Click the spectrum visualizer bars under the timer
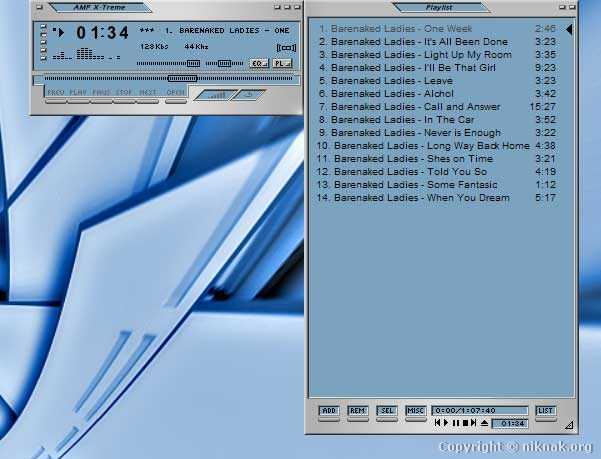The width and height of the screenshot is (601, 459). pyautogui.click(x=87, y=54)
